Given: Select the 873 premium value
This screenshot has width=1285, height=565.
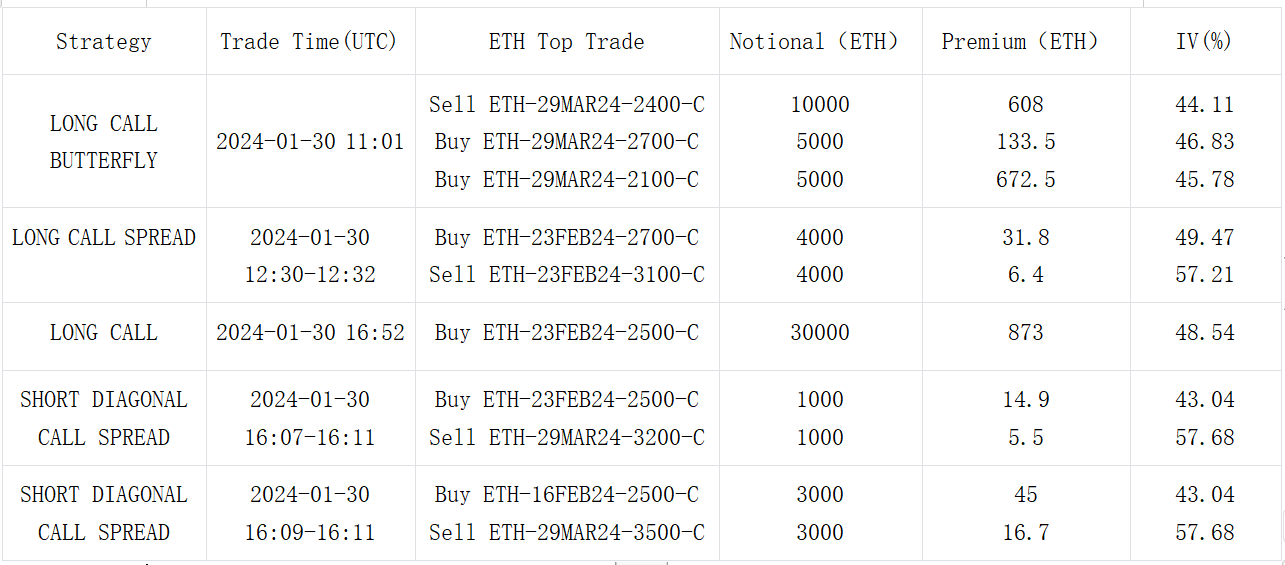Looking at the screenshot, I should click(x=1026, y=333).
